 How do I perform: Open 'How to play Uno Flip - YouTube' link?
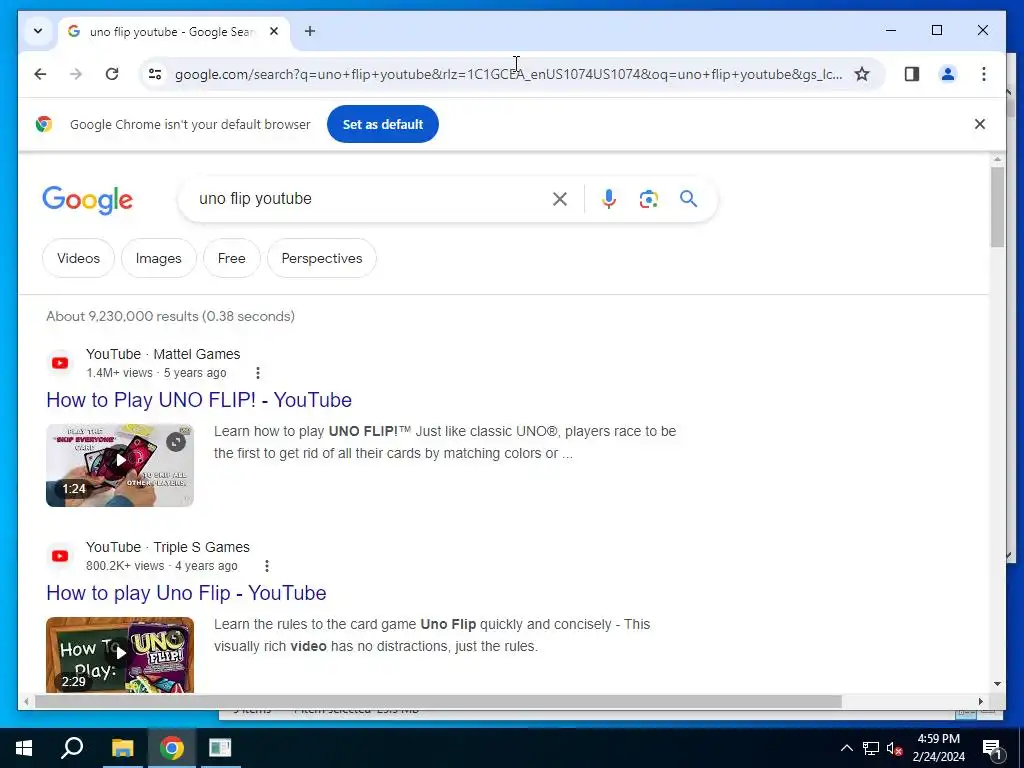[186, 593]
